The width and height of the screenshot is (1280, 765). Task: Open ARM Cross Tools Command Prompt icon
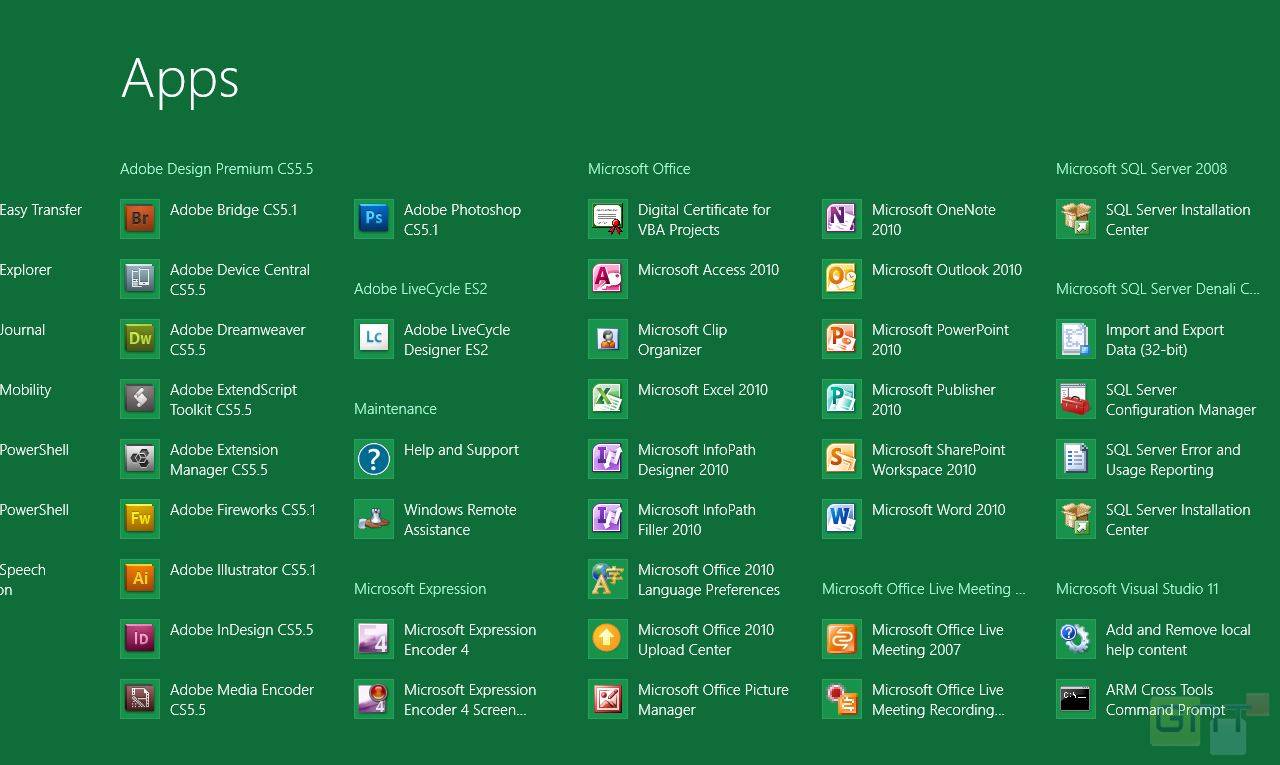click(x=1076, y=699)
